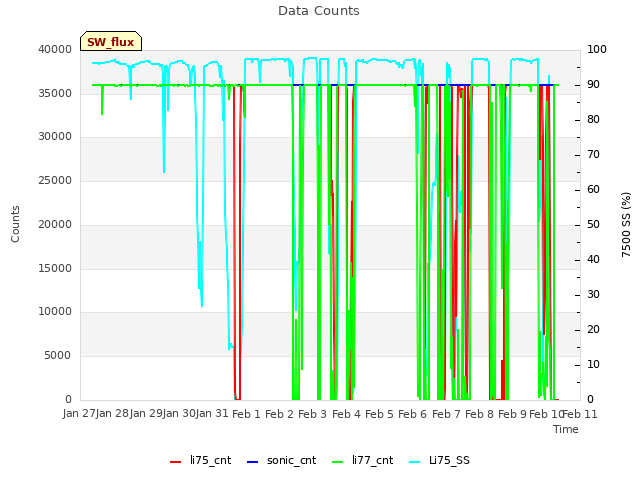Click the 40000 left axis tick label
The image size is (640, 480).
55,49
